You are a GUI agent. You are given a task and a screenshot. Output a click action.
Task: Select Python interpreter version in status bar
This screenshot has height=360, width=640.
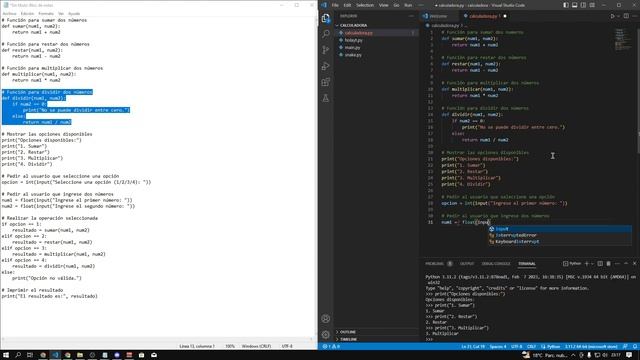591,347
